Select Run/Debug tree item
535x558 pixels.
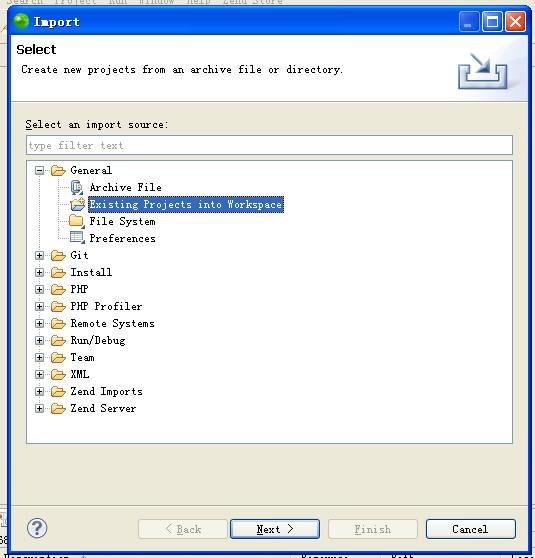point(98,341)
